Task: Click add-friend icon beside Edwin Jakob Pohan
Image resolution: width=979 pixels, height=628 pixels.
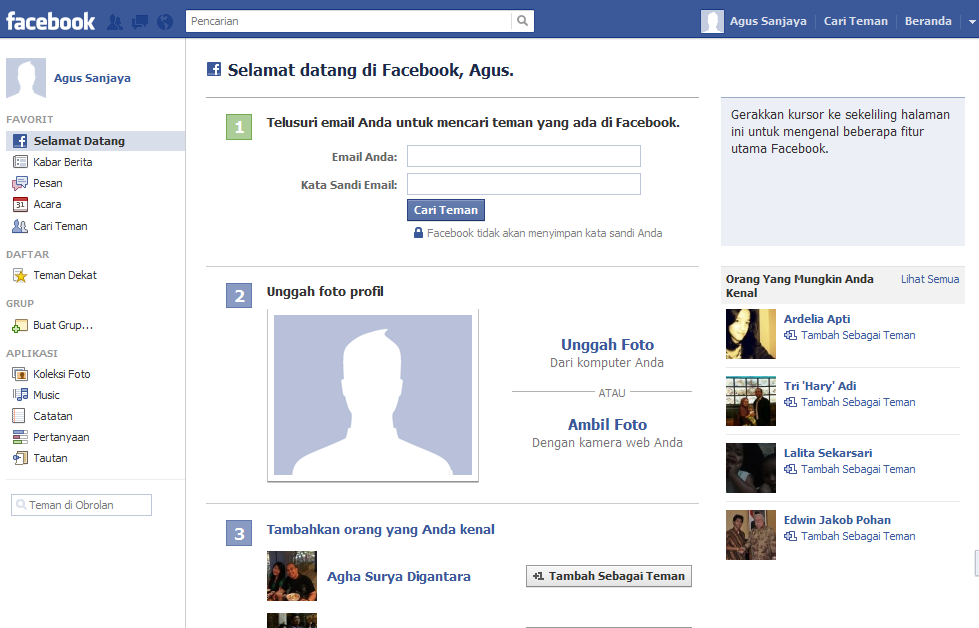Action: coord(790,536)
